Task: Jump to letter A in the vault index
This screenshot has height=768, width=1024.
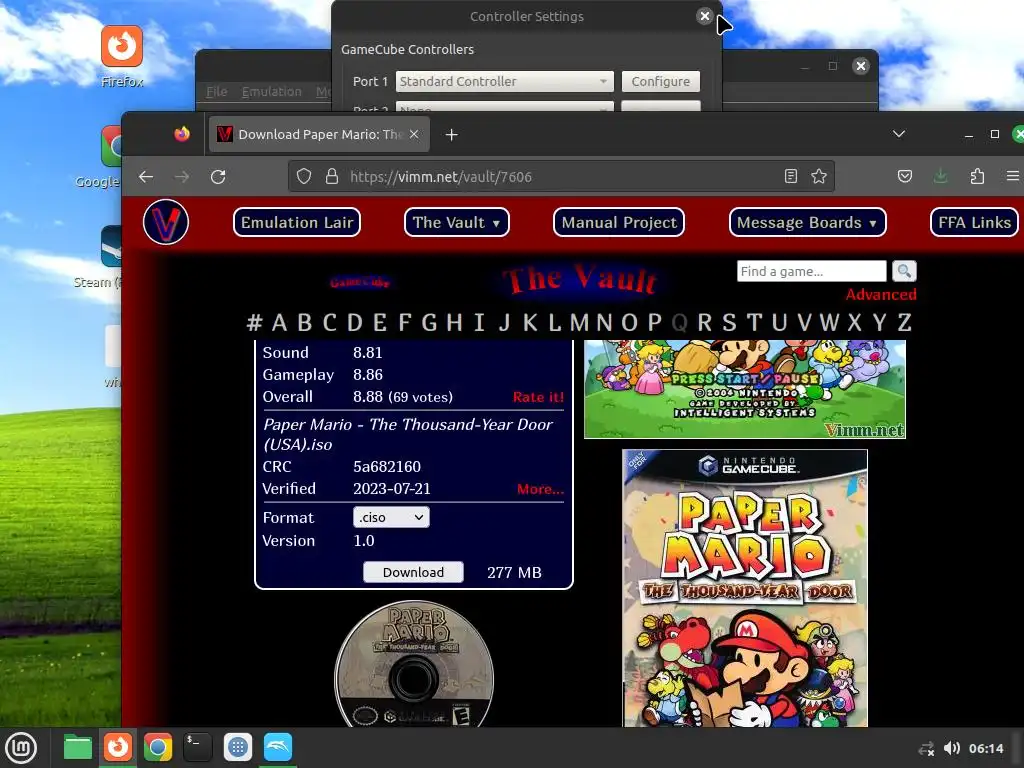Action: click(x=279, y=323)
